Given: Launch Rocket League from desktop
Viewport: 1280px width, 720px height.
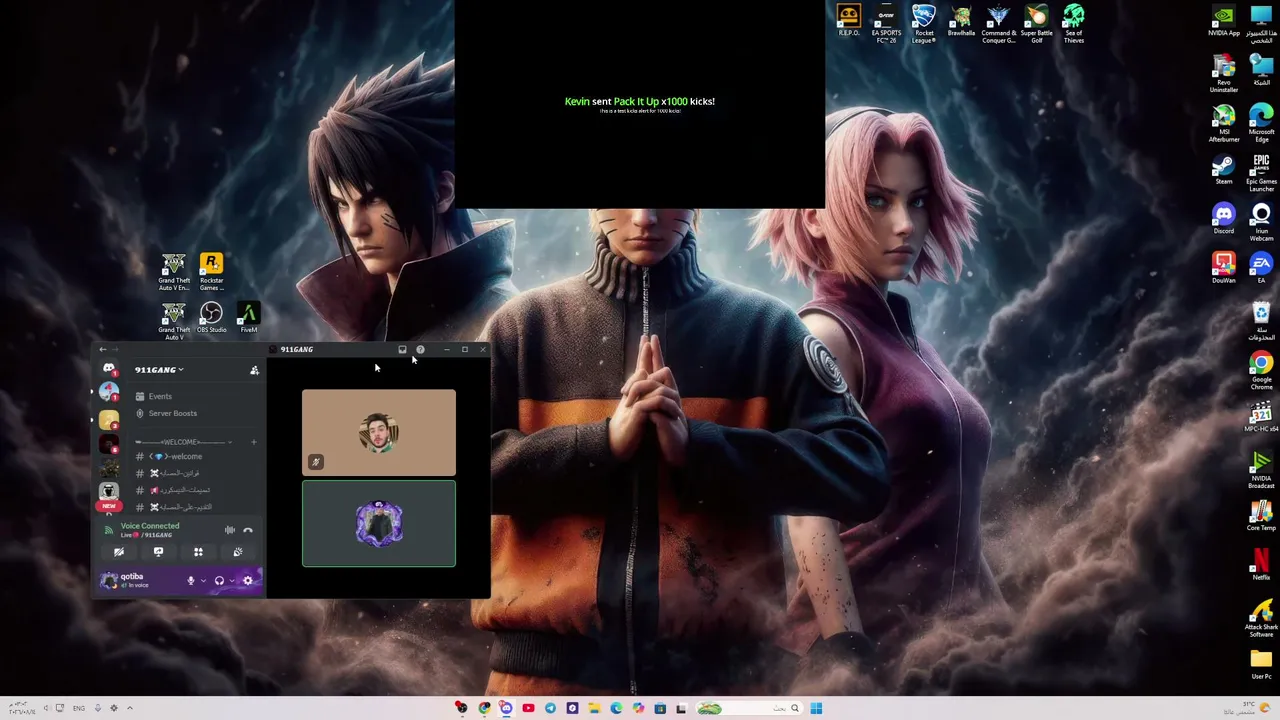Looking at the screenshot, I should 924,24.
